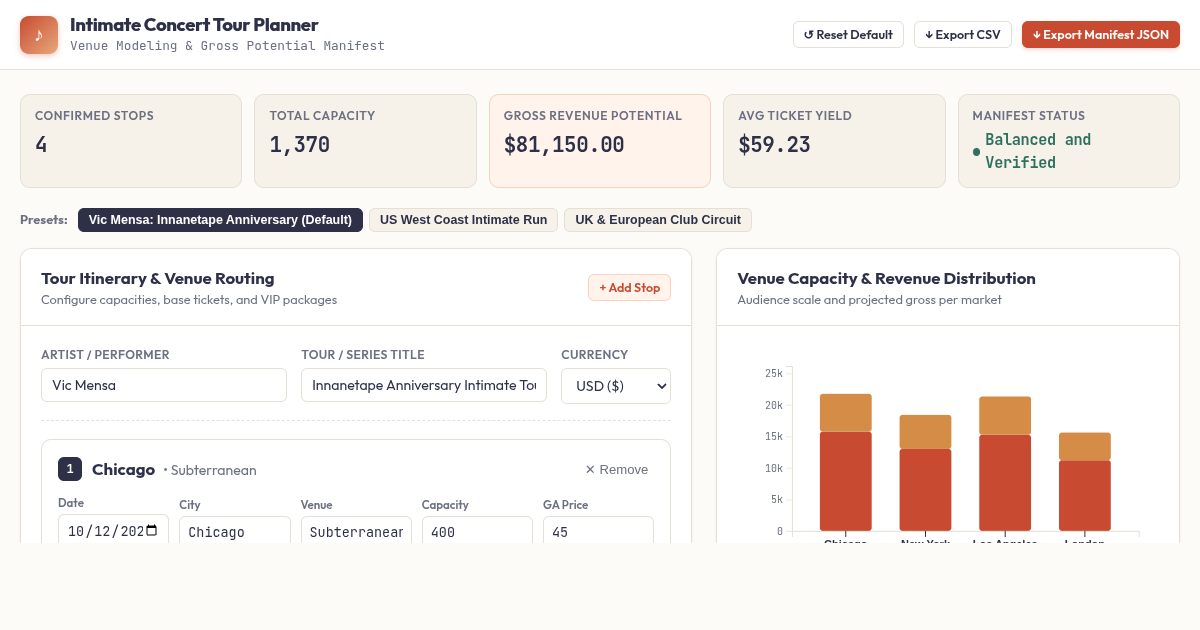Click the London bar's orange segment

pyautogui.click(x=1085, y=446)
